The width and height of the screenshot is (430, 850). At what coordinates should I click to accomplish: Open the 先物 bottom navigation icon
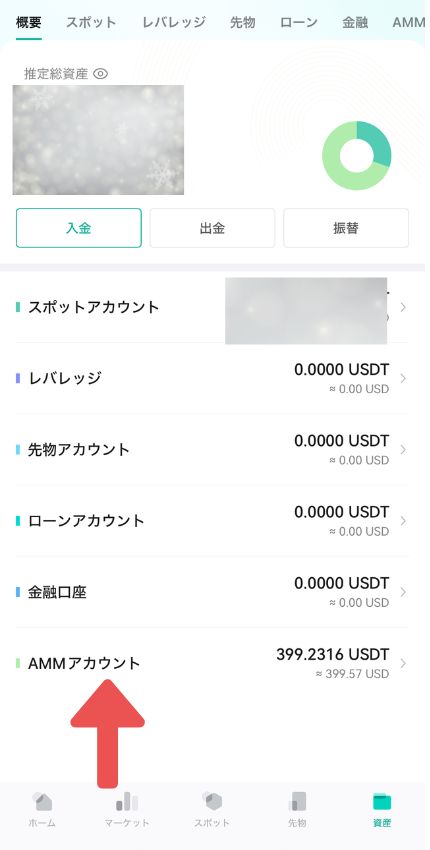tap(297, 802)
